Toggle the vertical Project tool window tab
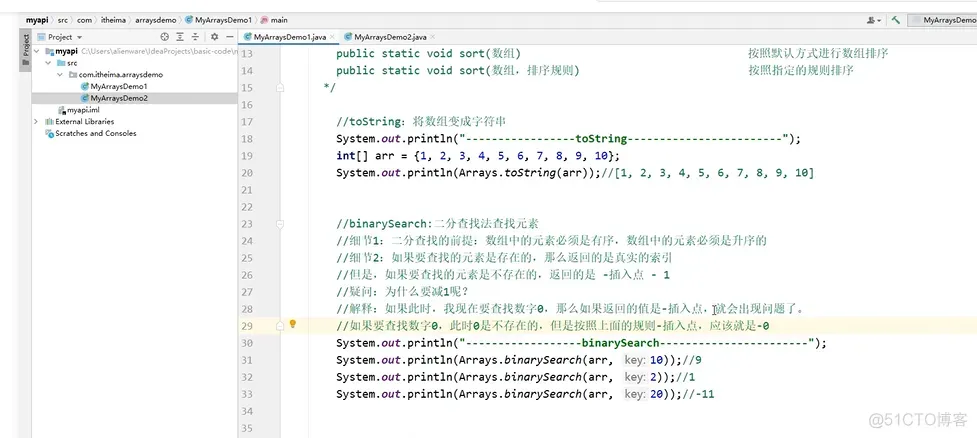The width and height of the screenshot is (977, 438). tap(26, 50)
